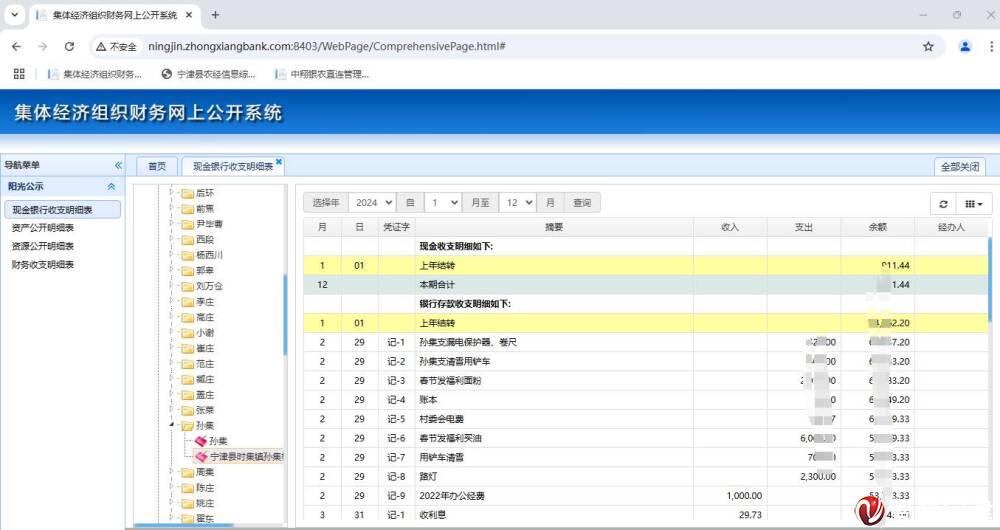
Task: Collapse the 导航菜单 sidebar using double-arrow icon
Action: (x=118, y=165)
